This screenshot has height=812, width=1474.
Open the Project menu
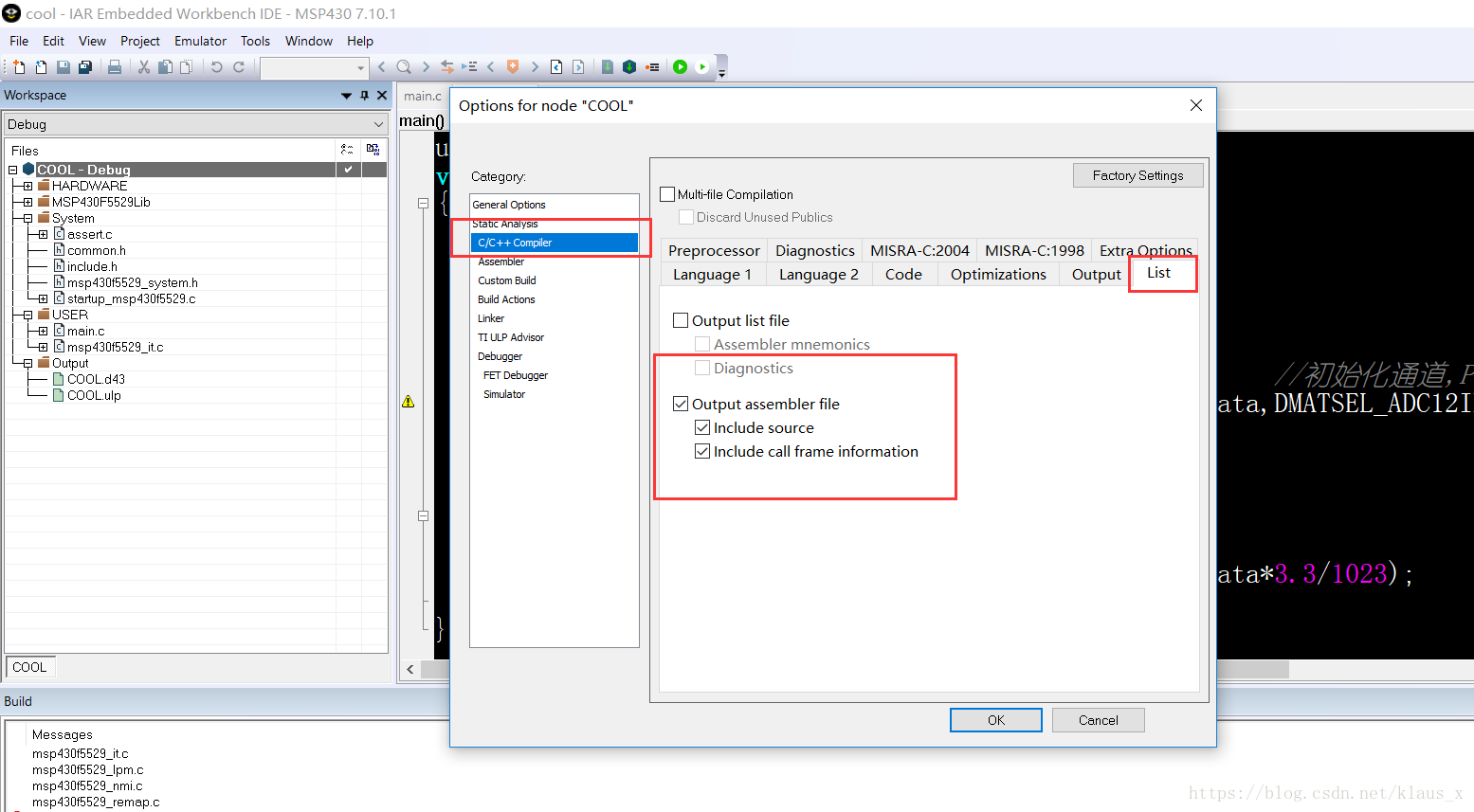coord(139,41)
